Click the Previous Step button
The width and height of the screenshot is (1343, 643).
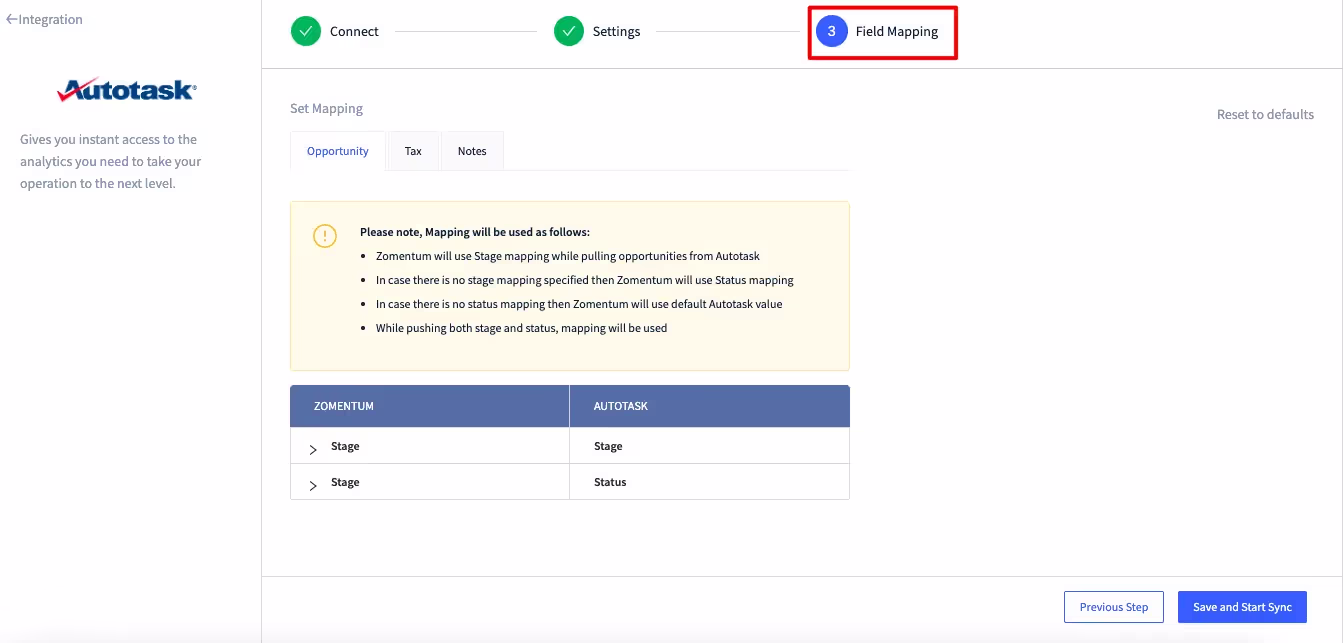[1114, 607]
